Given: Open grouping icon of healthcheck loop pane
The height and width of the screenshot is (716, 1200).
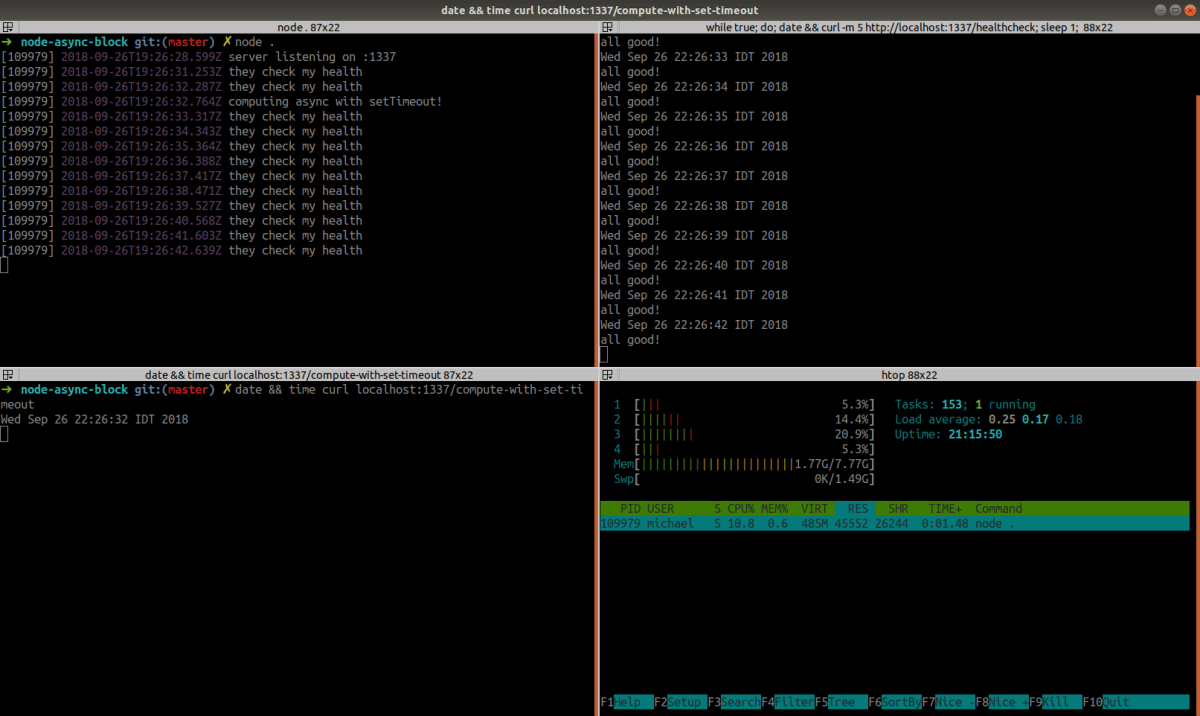Looking at the screenshot, I should [606, 27].
